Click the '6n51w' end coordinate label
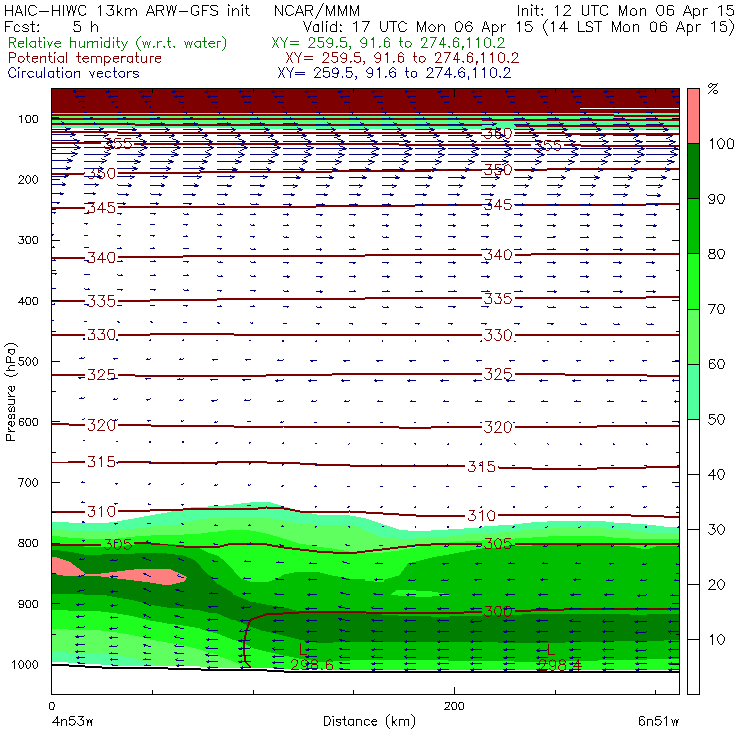 pos(658,721)
